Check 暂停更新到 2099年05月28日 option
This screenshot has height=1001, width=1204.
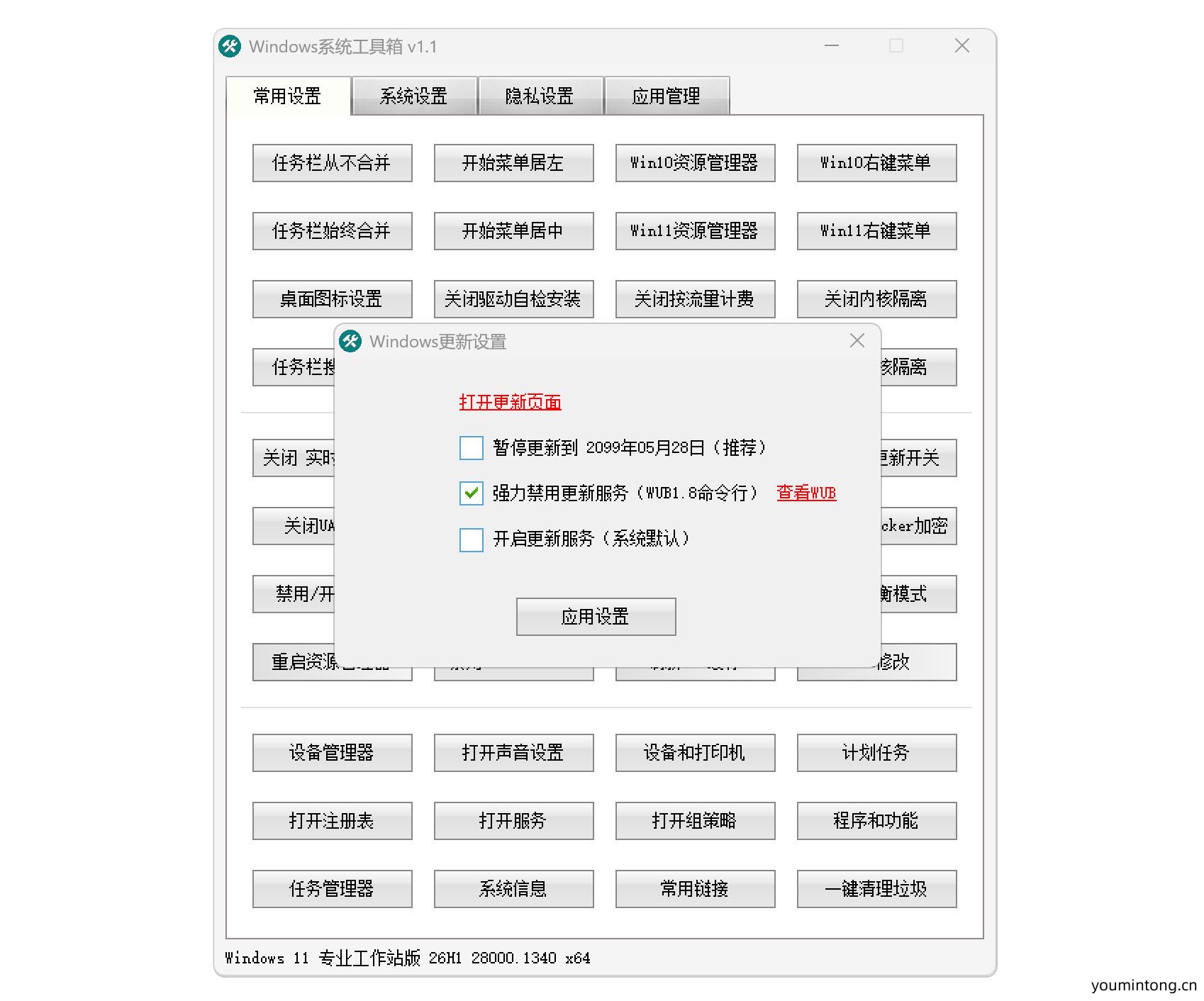(x=470, y=448)
